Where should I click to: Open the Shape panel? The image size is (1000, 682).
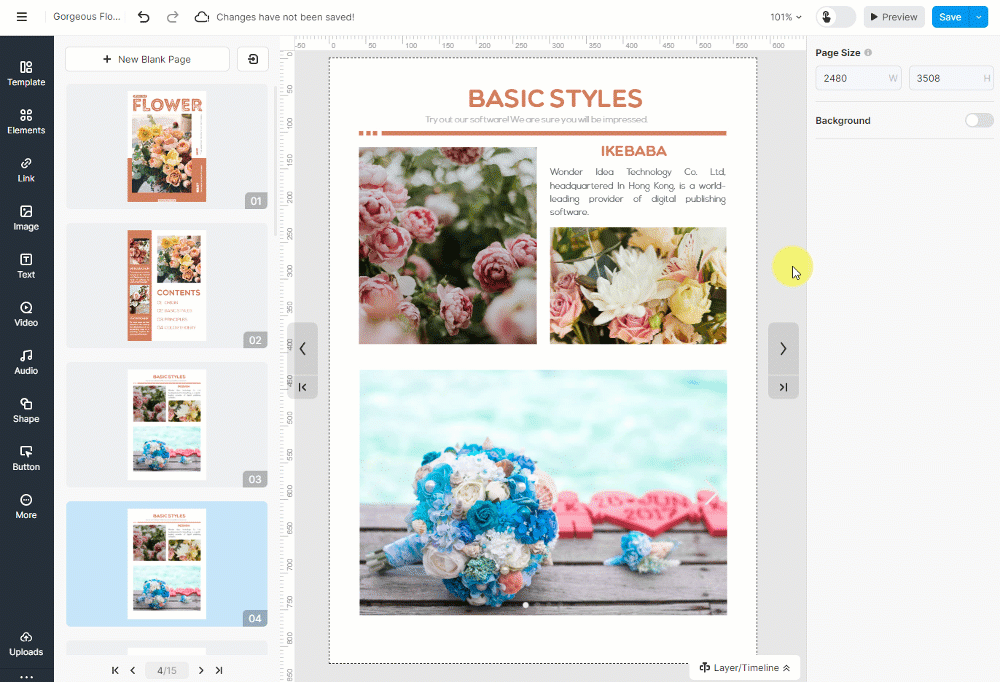[x=26, y=410]
